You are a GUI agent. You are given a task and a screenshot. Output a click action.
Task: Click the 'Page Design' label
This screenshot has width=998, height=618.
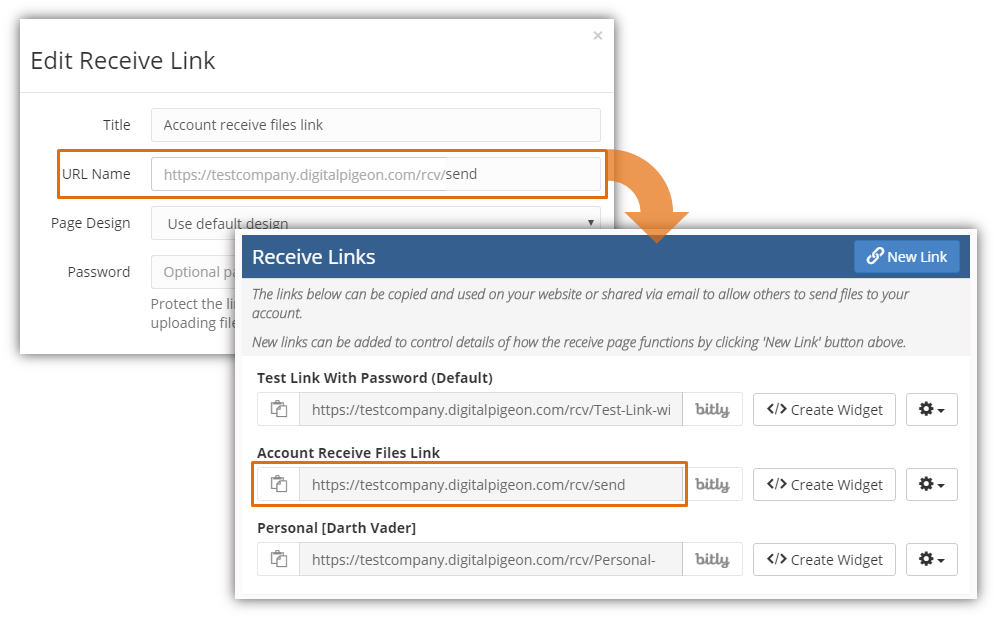pyautogui.click(x=90, y=223)
